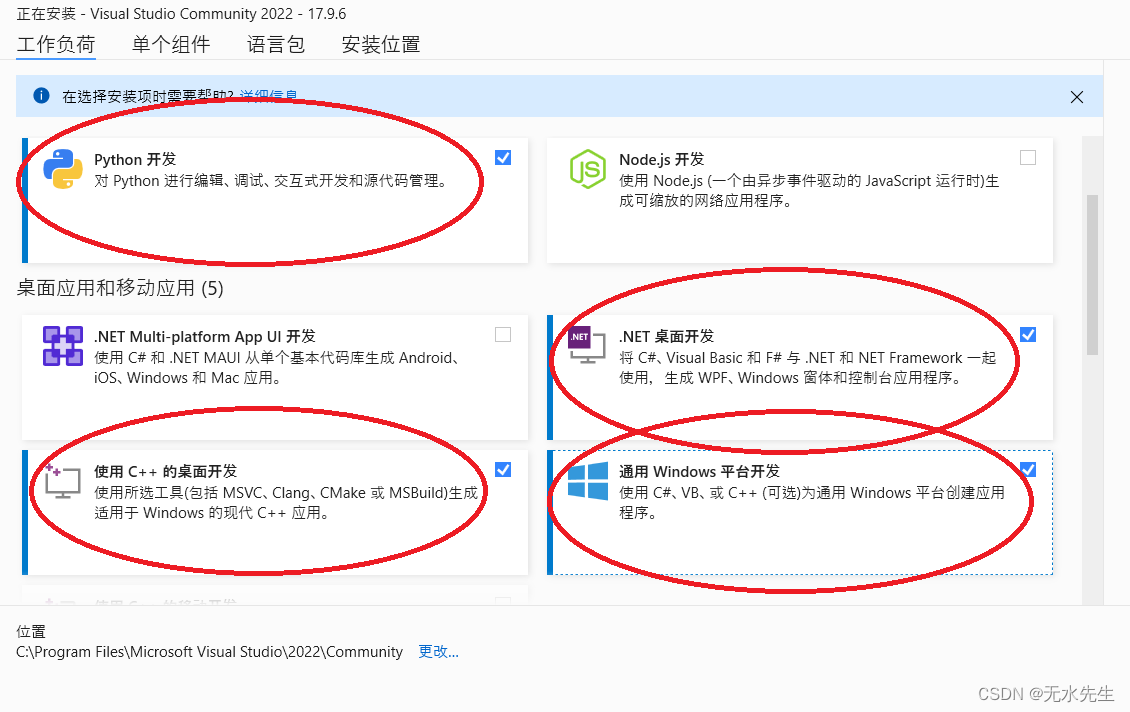Uncheck the .NET 桌面开发 checkbox

(x=1028, y=334)
